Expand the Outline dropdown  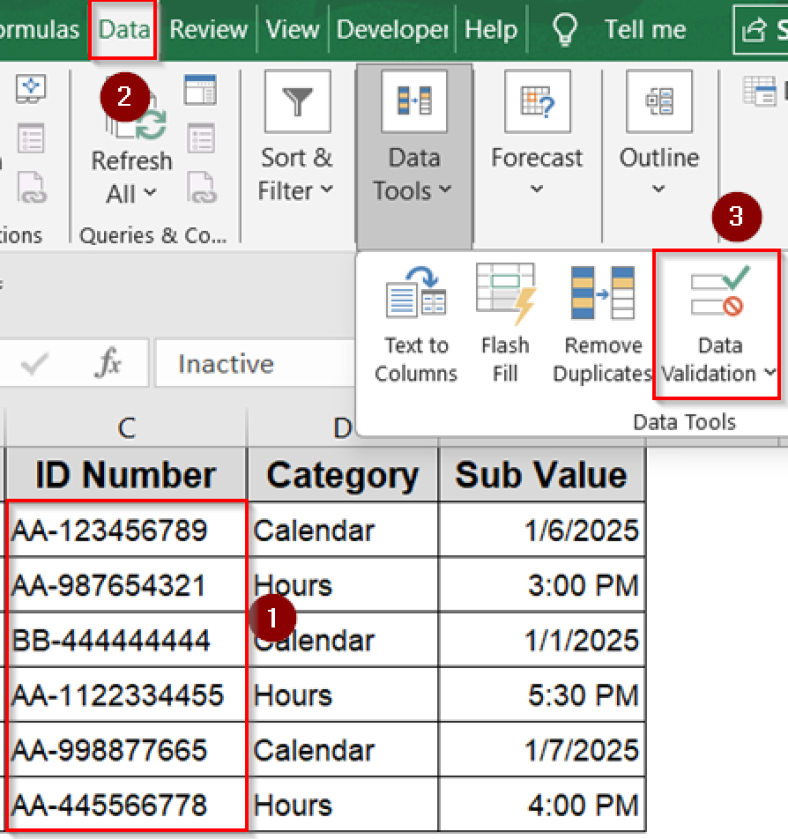coord(658,190)
